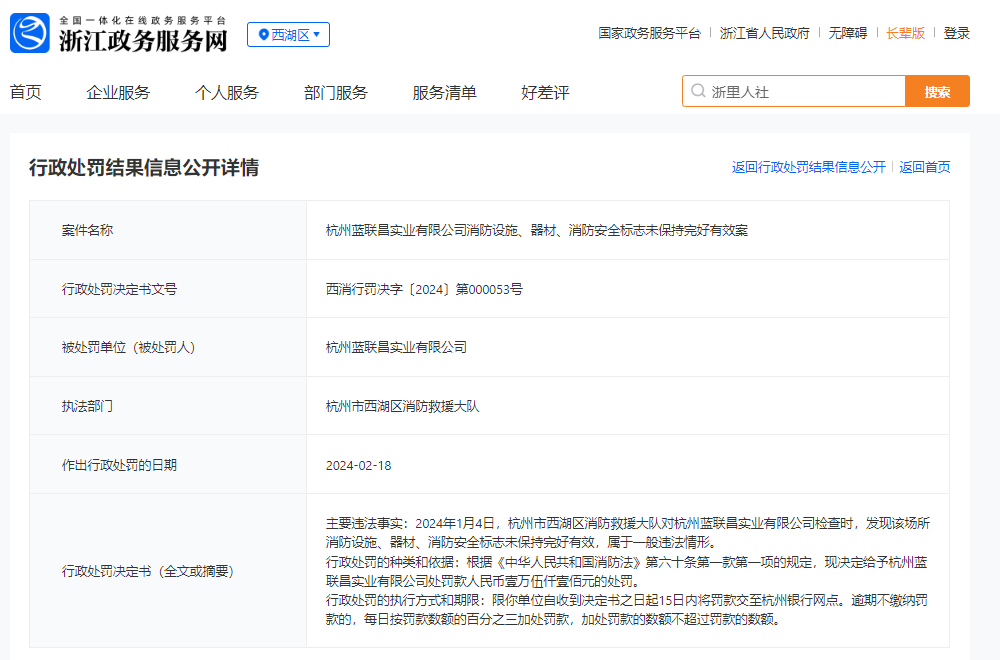Click the paragraph starting 主要违法事实
Screen dimensions: 1000x660
628,532
